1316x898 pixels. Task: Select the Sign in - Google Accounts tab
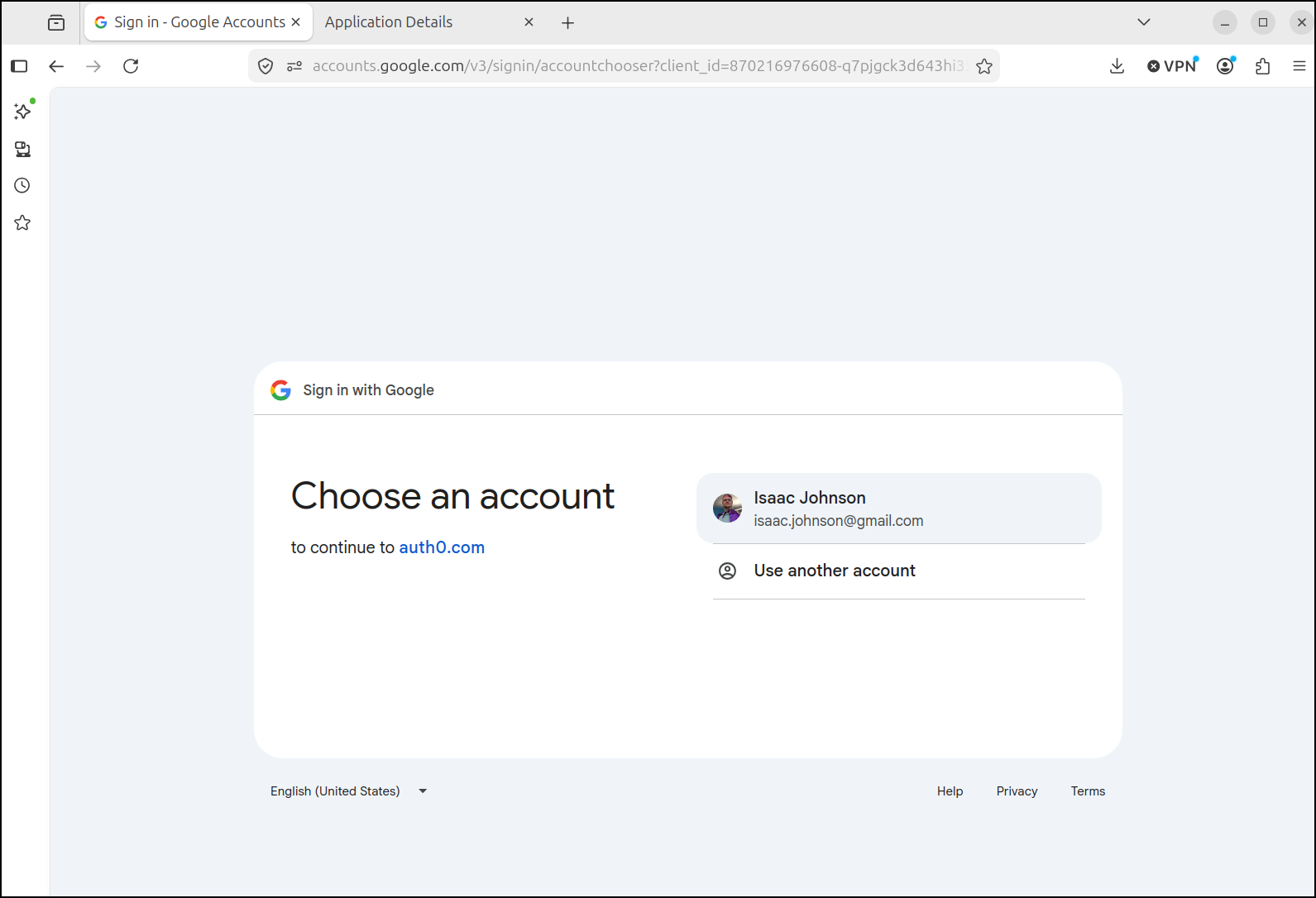point(199,22)
